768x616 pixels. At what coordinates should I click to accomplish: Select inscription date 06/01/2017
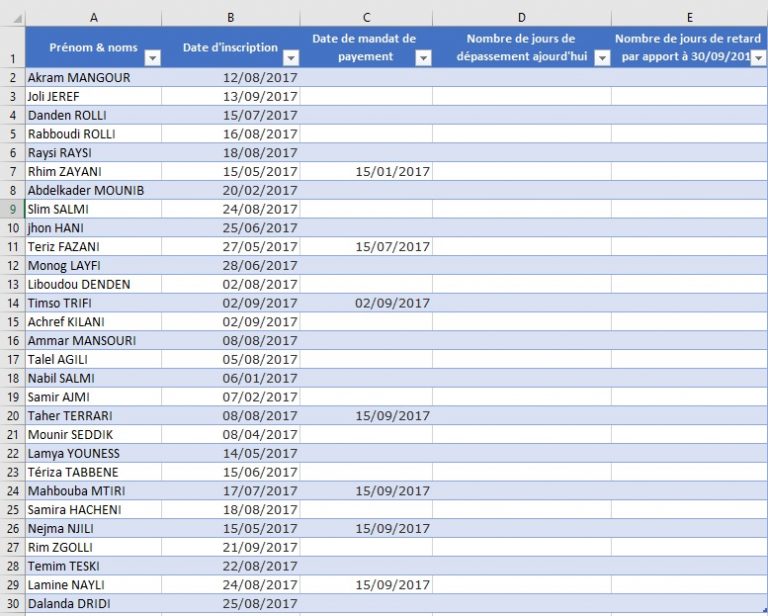click(231, 379)
